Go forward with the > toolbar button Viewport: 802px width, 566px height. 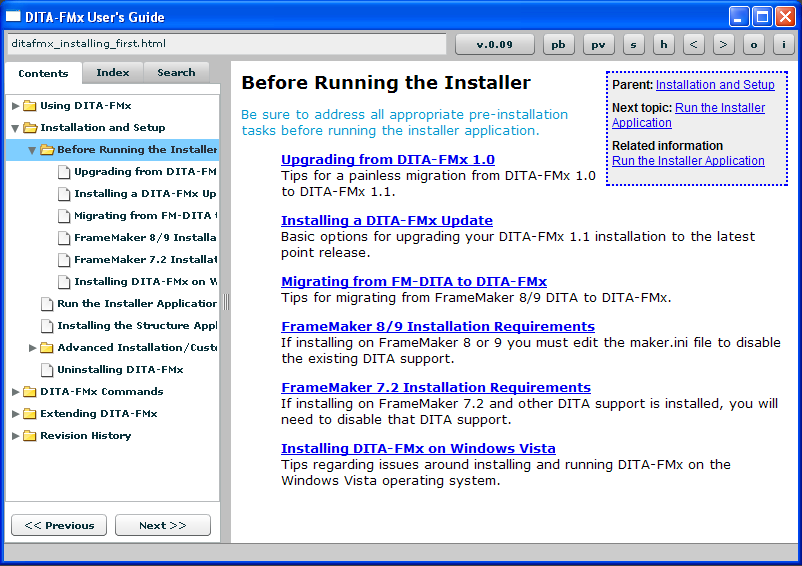pyautogui.click(x=723, y=44)
